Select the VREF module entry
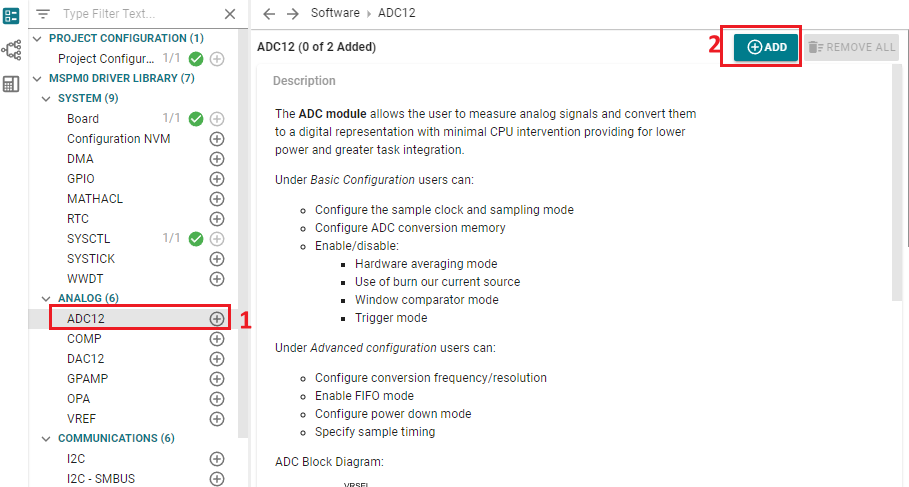Image resolution: width=909 pixels, height=487 pixels. 83,418
